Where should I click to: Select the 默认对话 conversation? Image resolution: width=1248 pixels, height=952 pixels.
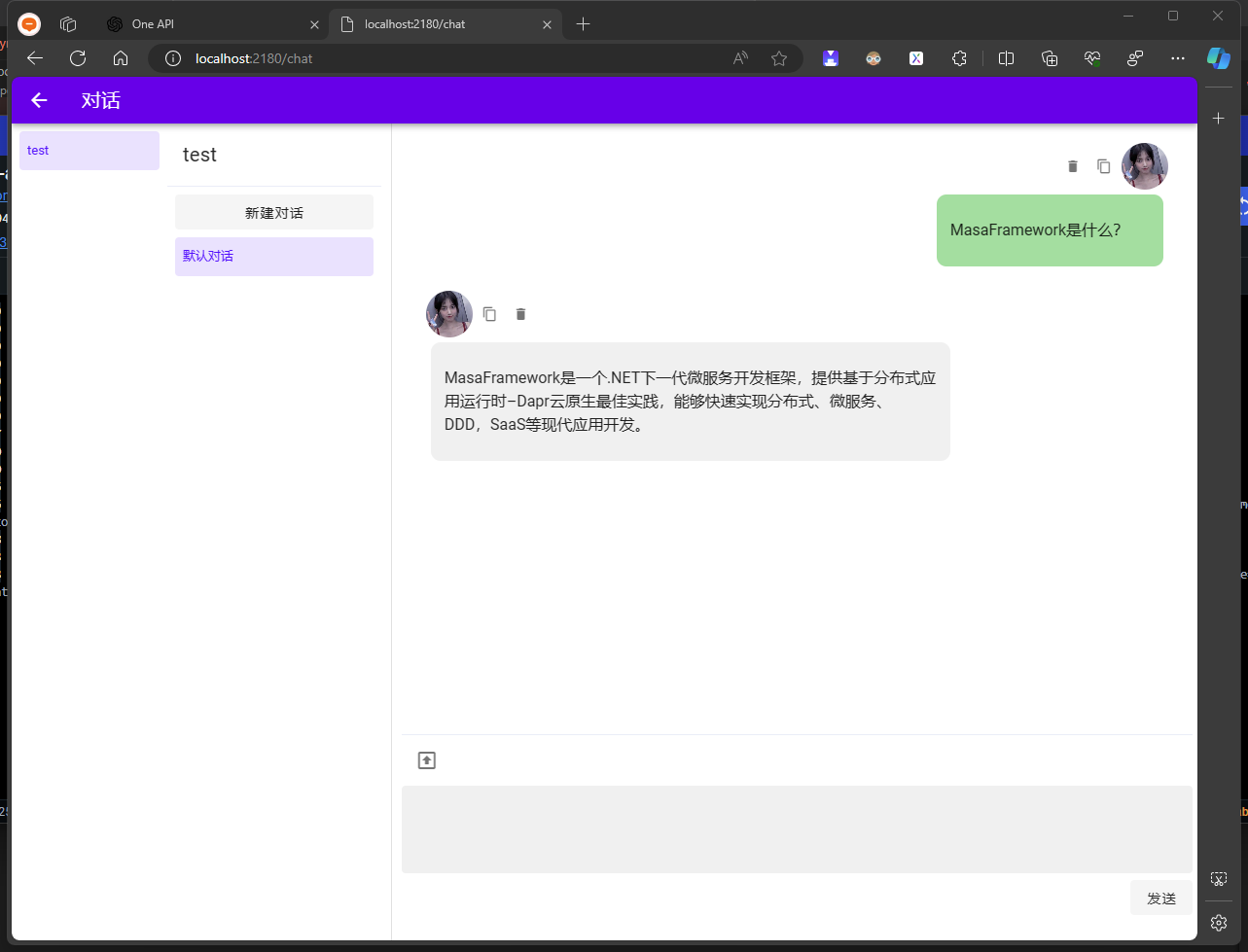pos(274,257)
